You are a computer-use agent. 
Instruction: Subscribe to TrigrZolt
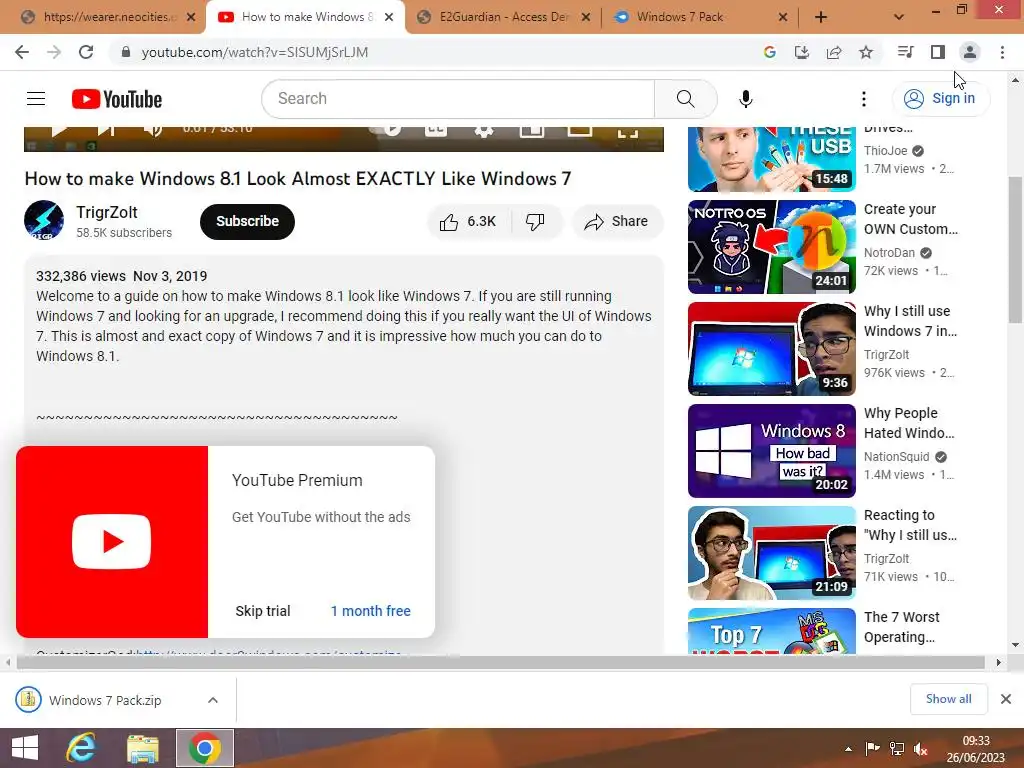pos(248,221)
